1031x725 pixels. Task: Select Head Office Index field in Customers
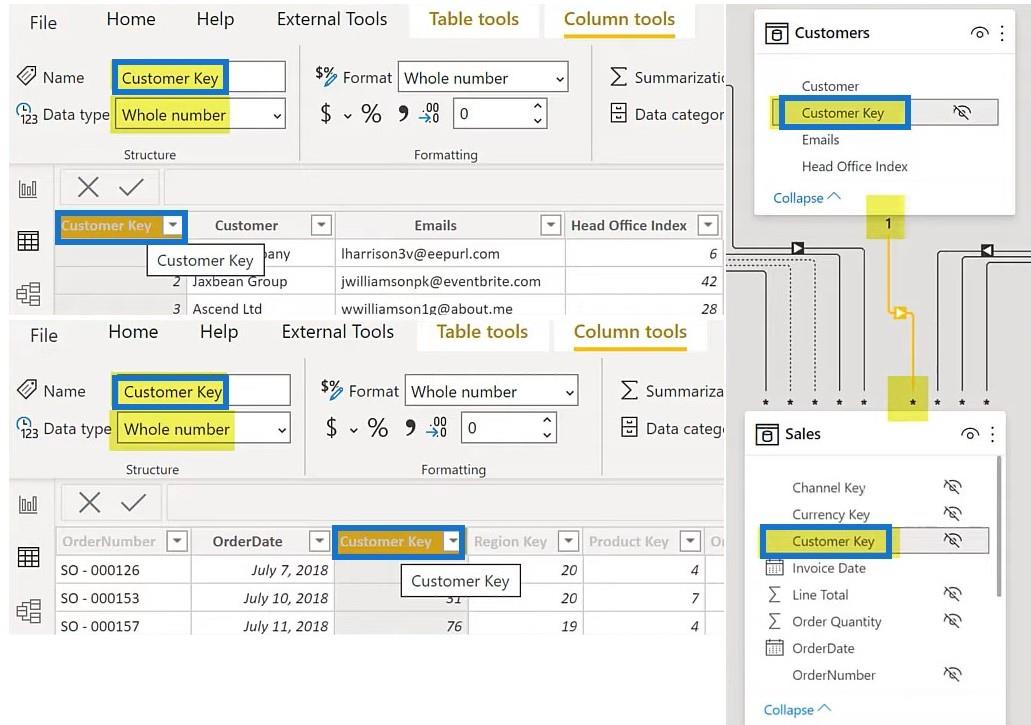pos(854,166)
